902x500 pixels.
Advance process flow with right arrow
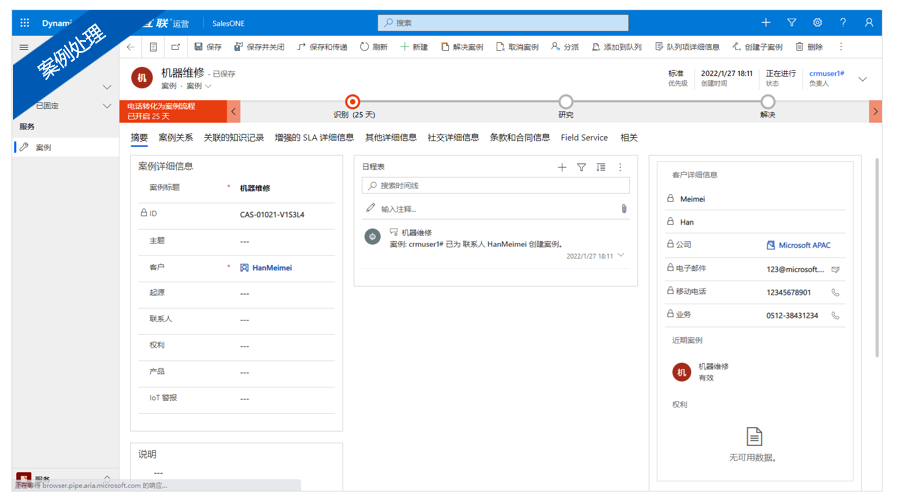875,112
